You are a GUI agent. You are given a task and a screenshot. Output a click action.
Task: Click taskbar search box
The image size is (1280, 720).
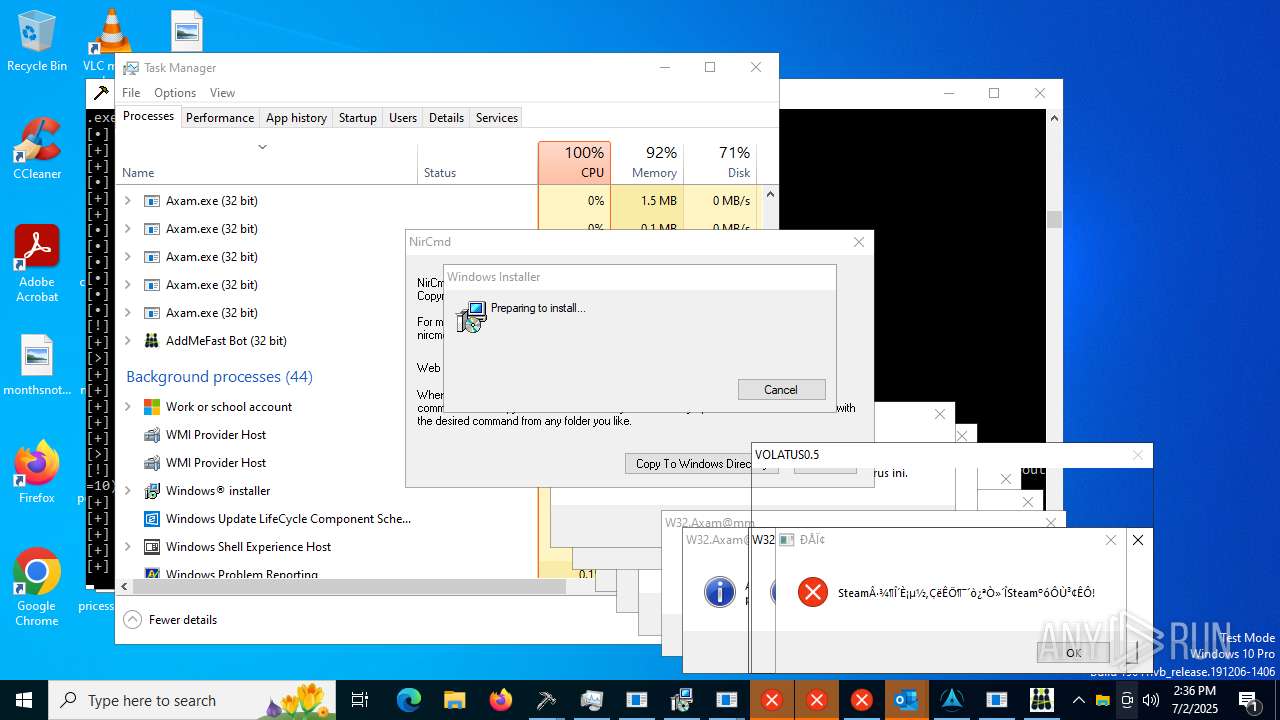[x=193, y=700]
